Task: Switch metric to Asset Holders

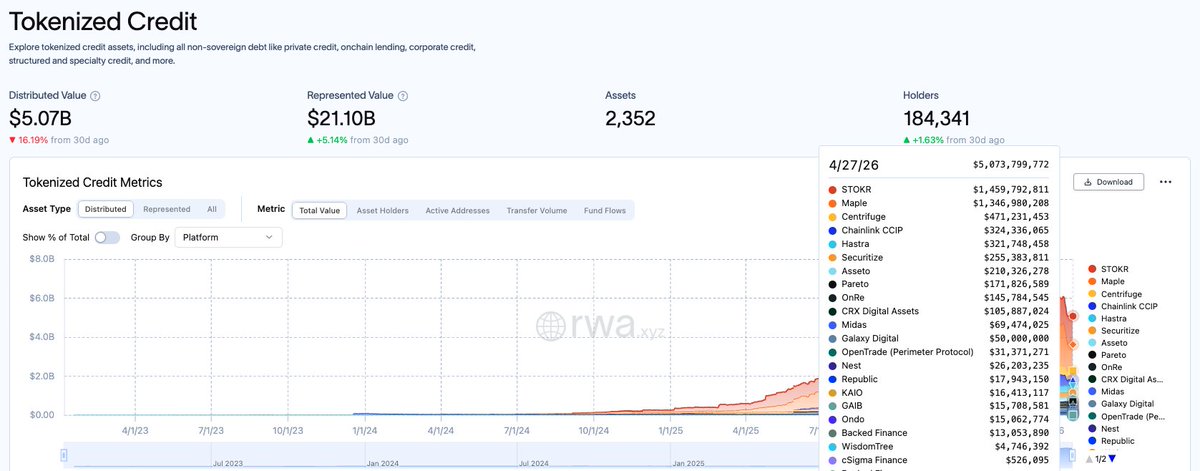Action: pos(383,210)
